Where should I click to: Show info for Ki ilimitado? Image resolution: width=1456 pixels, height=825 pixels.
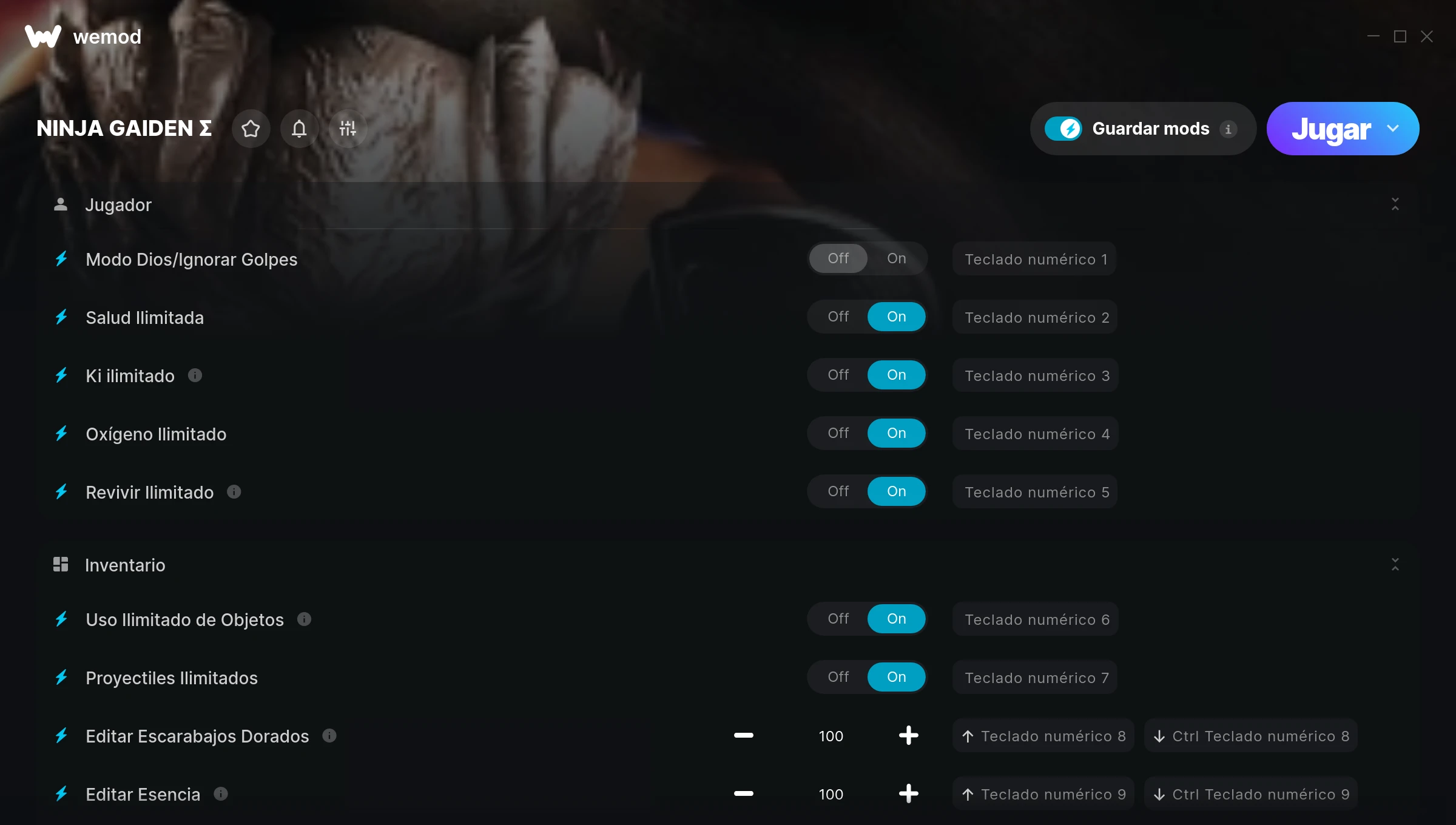tap(195, 375)
